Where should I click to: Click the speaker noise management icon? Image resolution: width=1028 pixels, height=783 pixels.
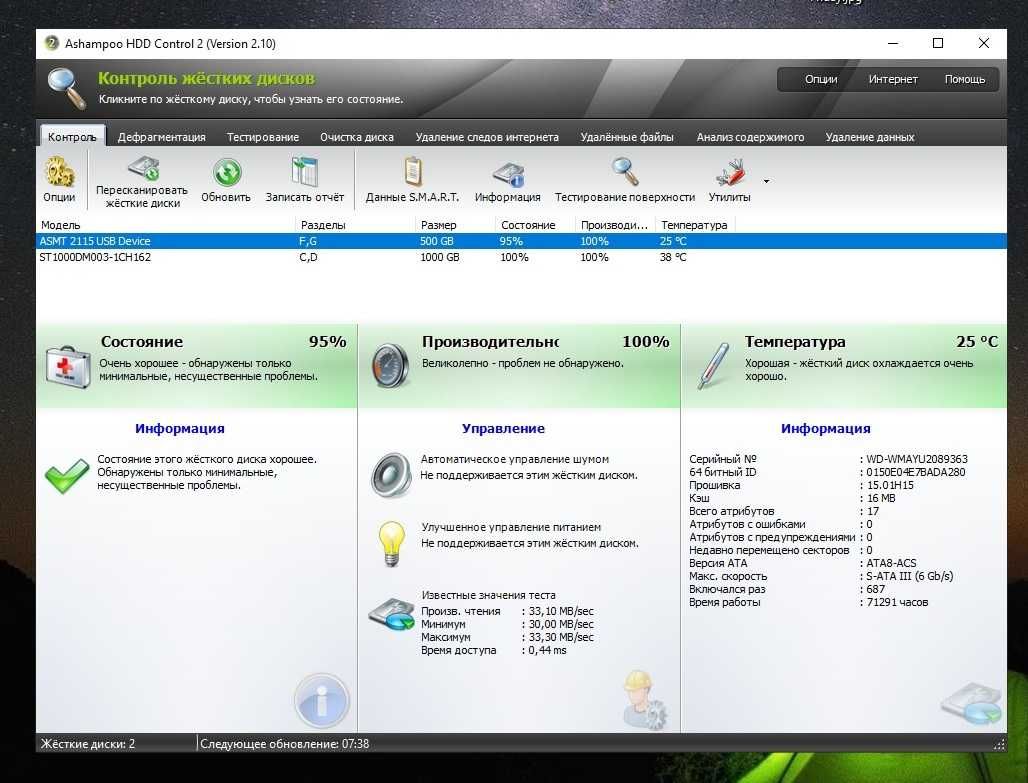[x=391, y=475]
